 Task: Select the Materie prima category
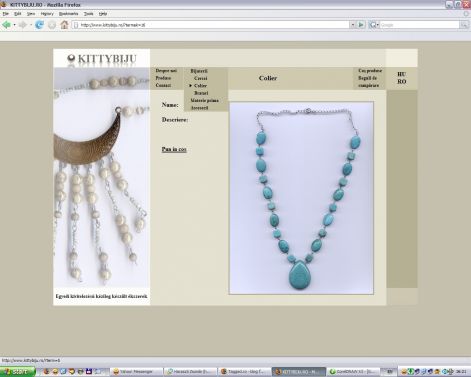pos(205,100)
